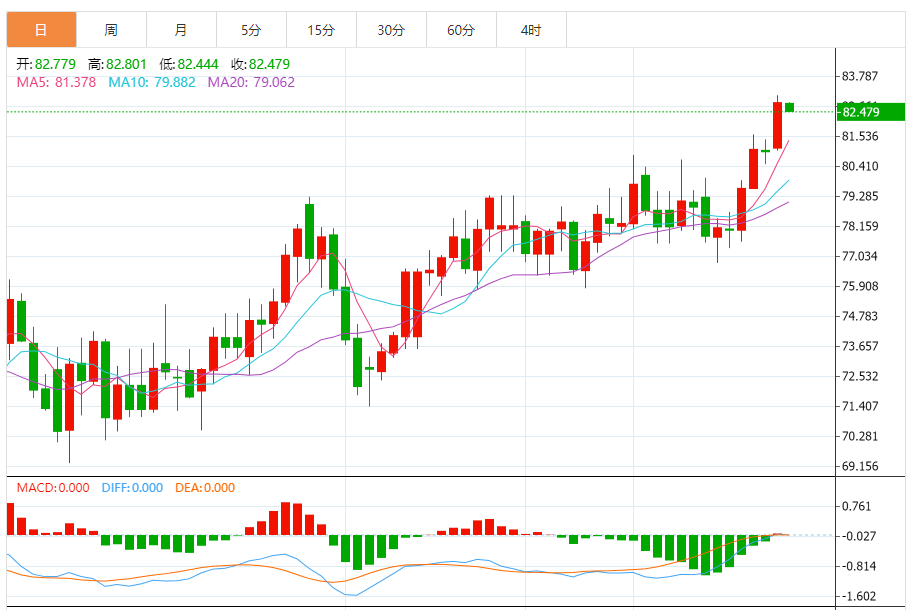Open the 5分 timeframe tab
Screen dimensions: 911x610
click(251, 30)
